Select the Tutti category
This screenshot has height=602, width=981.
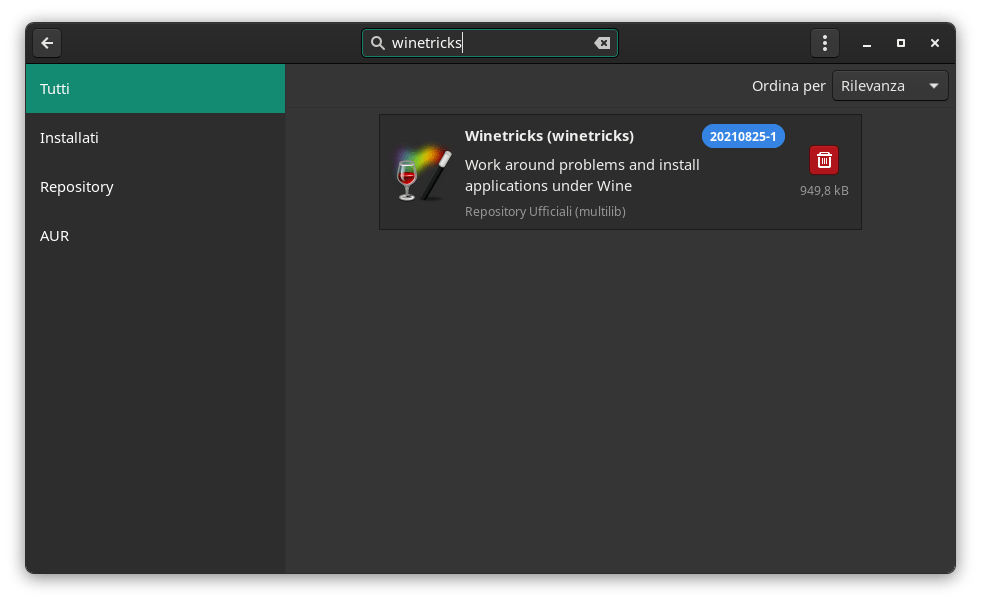[155, 89]
